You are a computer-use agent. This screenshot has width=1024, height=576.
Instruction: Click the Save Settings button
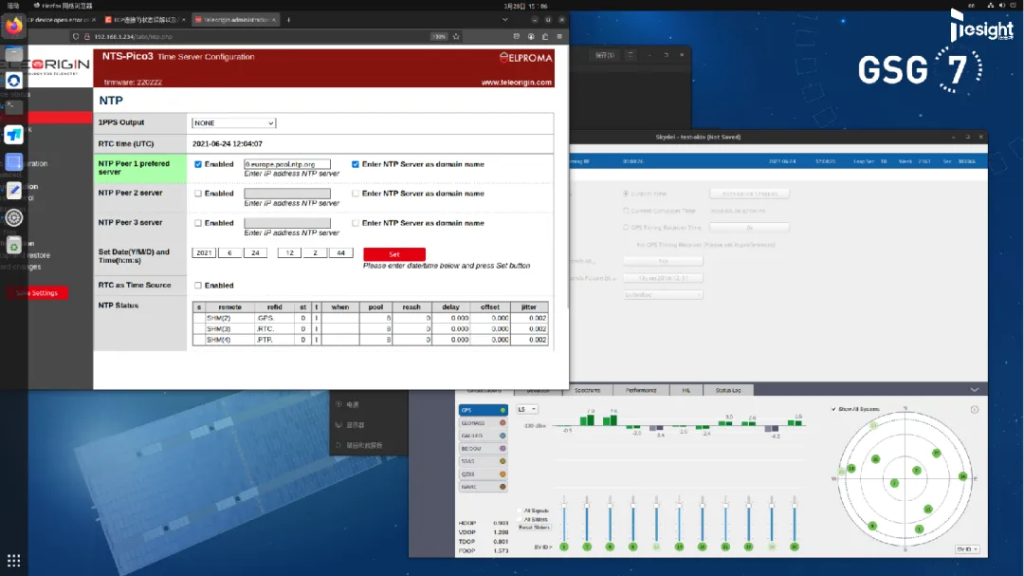tap(37, 293)
